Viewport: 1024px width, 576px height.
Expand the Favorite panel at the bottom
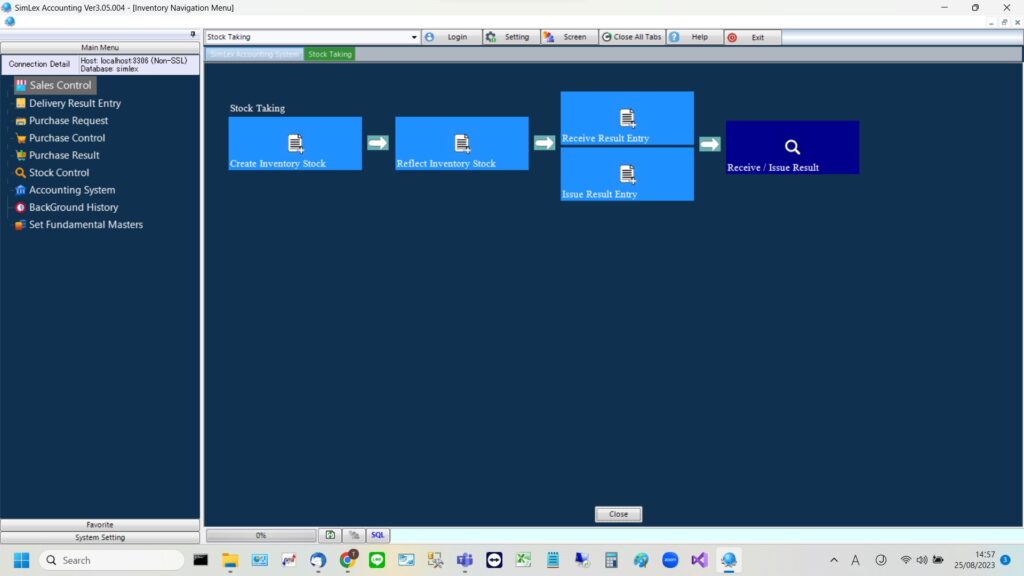[x=100, y=524]
